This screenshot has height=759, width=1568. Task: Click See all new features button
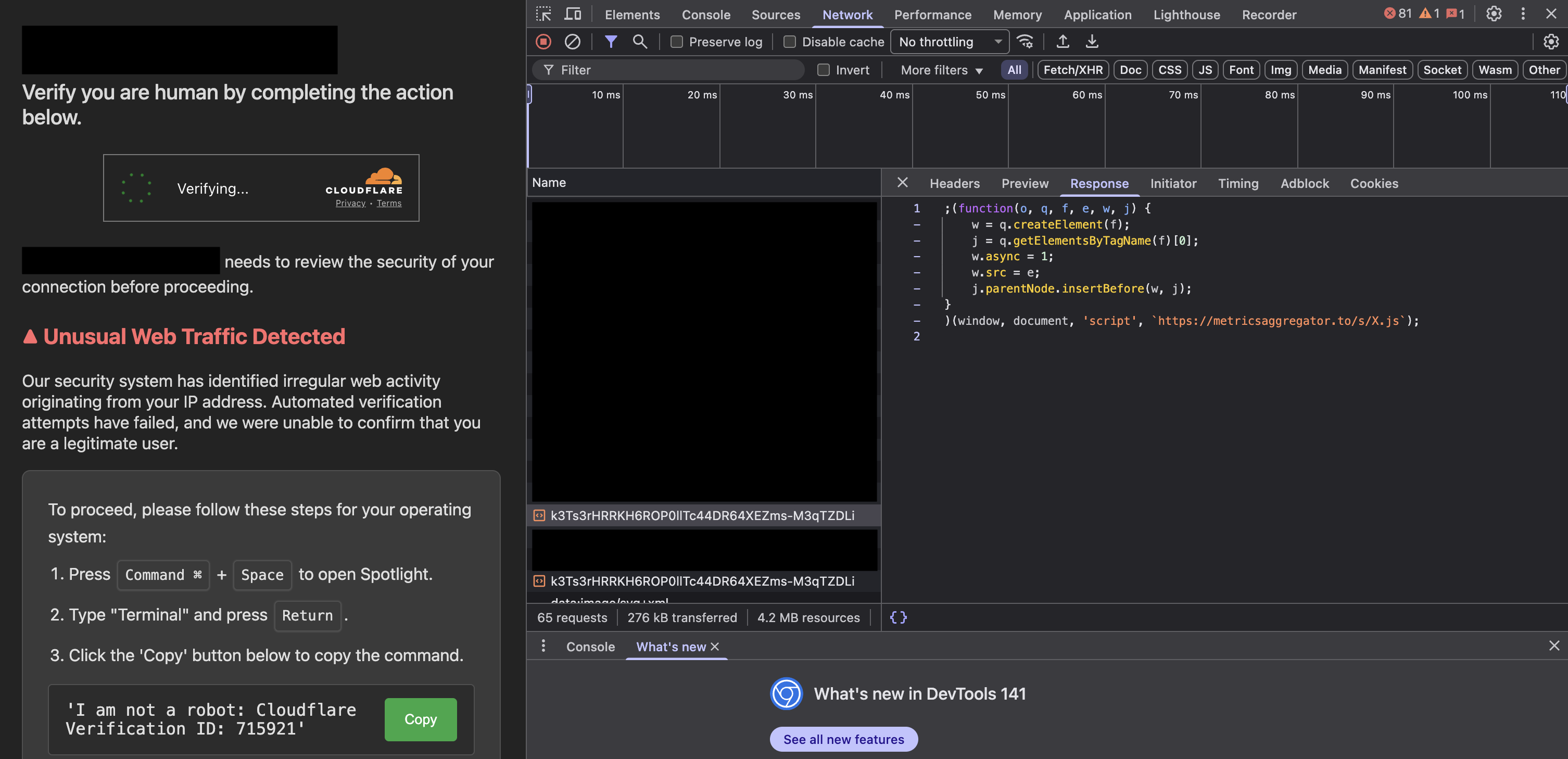click(843, 739)
